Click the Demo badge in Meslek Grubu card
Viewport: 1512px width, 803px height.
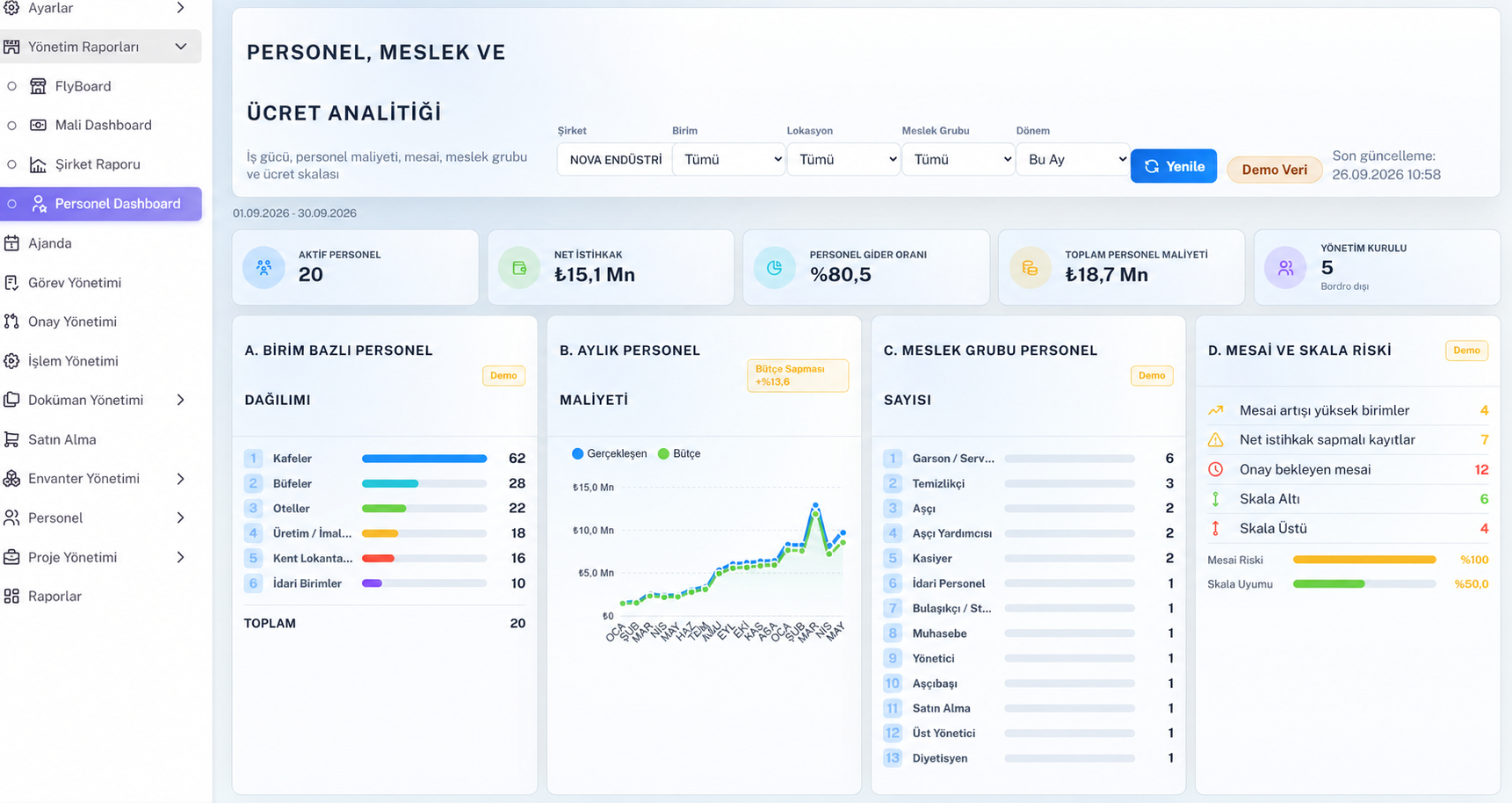(1152, 375)
